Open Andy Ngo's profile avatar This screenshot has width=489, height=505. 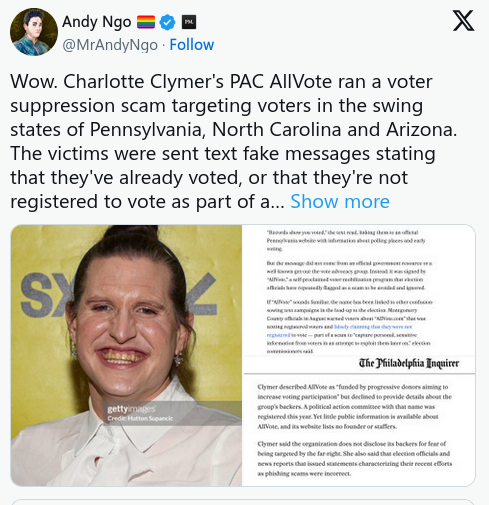click(34, 32)
